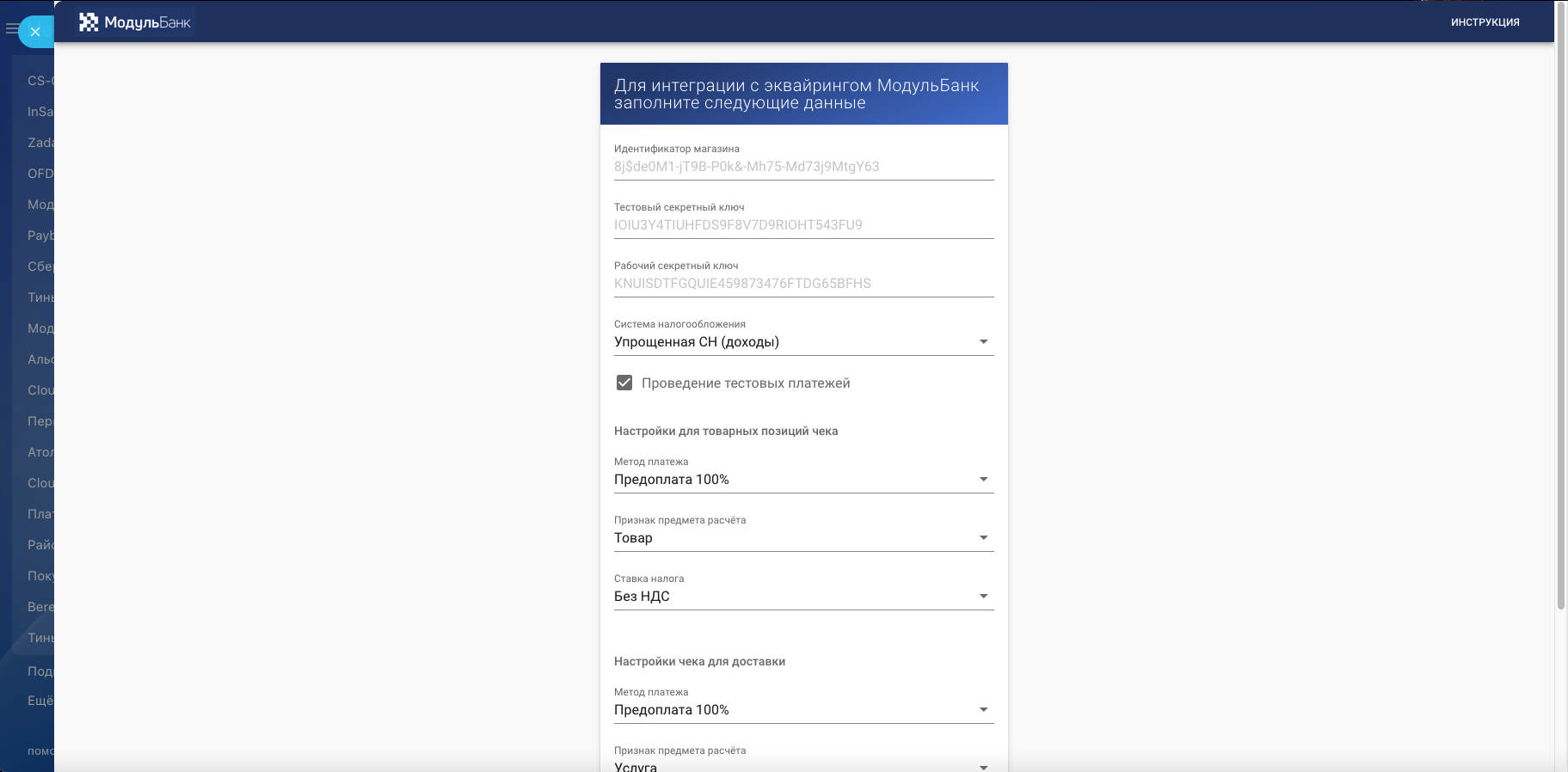Image resolution: width=1568 pixels, height=772 pixels.
Task: Open the ИНСТРУКЦИЯ link
Action: click(x=1485, y=22)
